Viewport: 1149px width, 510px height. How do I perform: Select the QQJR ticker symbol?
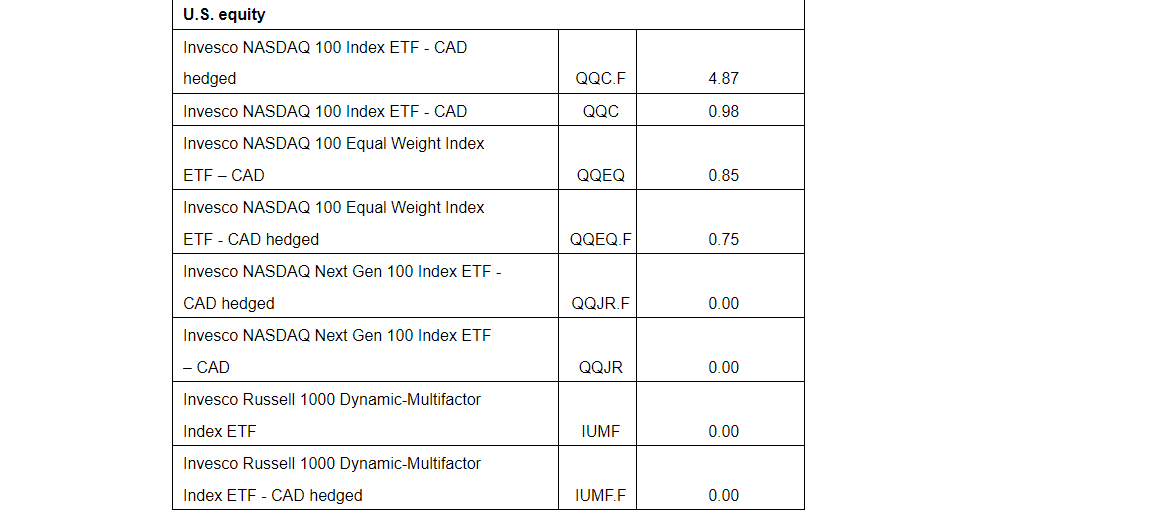(x=601, y=367)
